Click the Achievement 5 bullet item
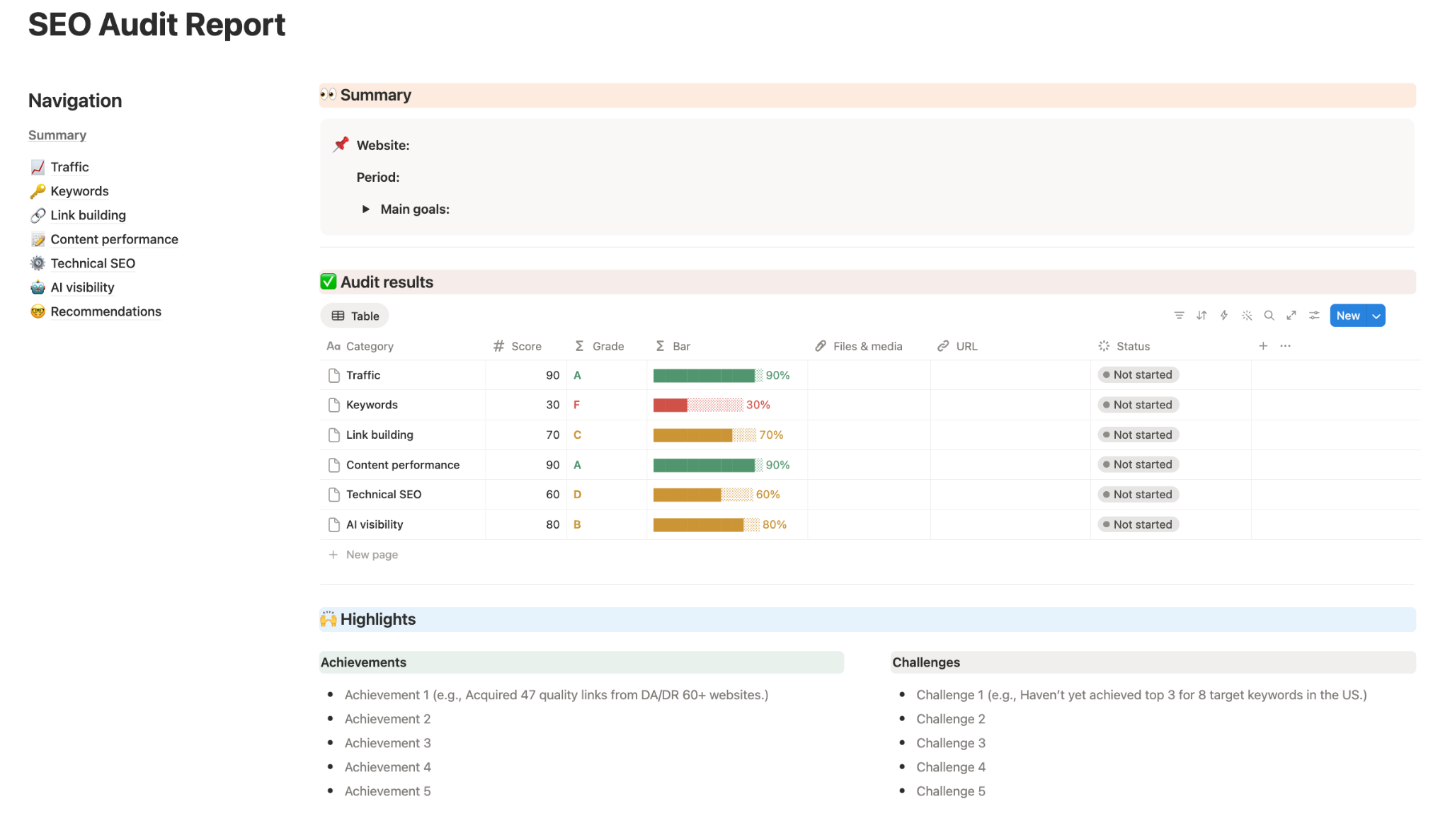Image resolution: width=1450 pixels, height=840 pixels. click(387, 791)
